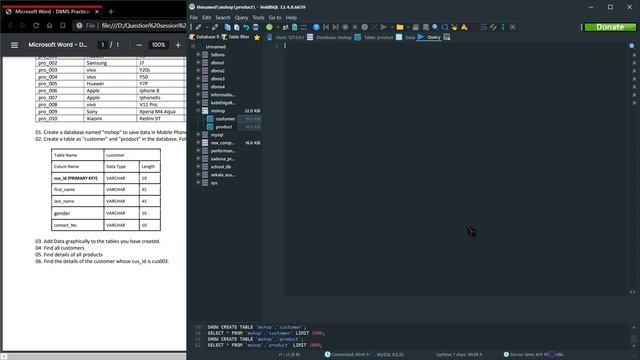Click the Run query play icon
The height and width of the screenshot is (360, 640).
coord(383,27)
